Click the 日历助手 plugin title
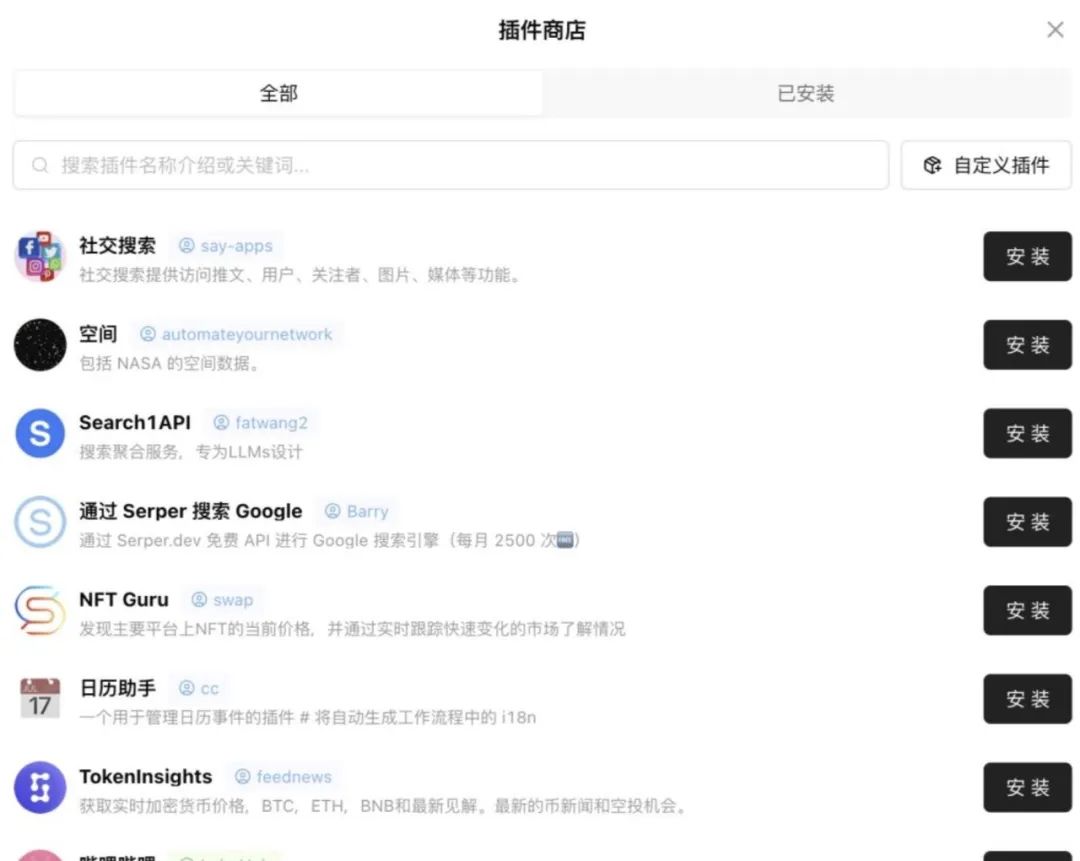The image size is (1080, 861). [x=117, y=688]
